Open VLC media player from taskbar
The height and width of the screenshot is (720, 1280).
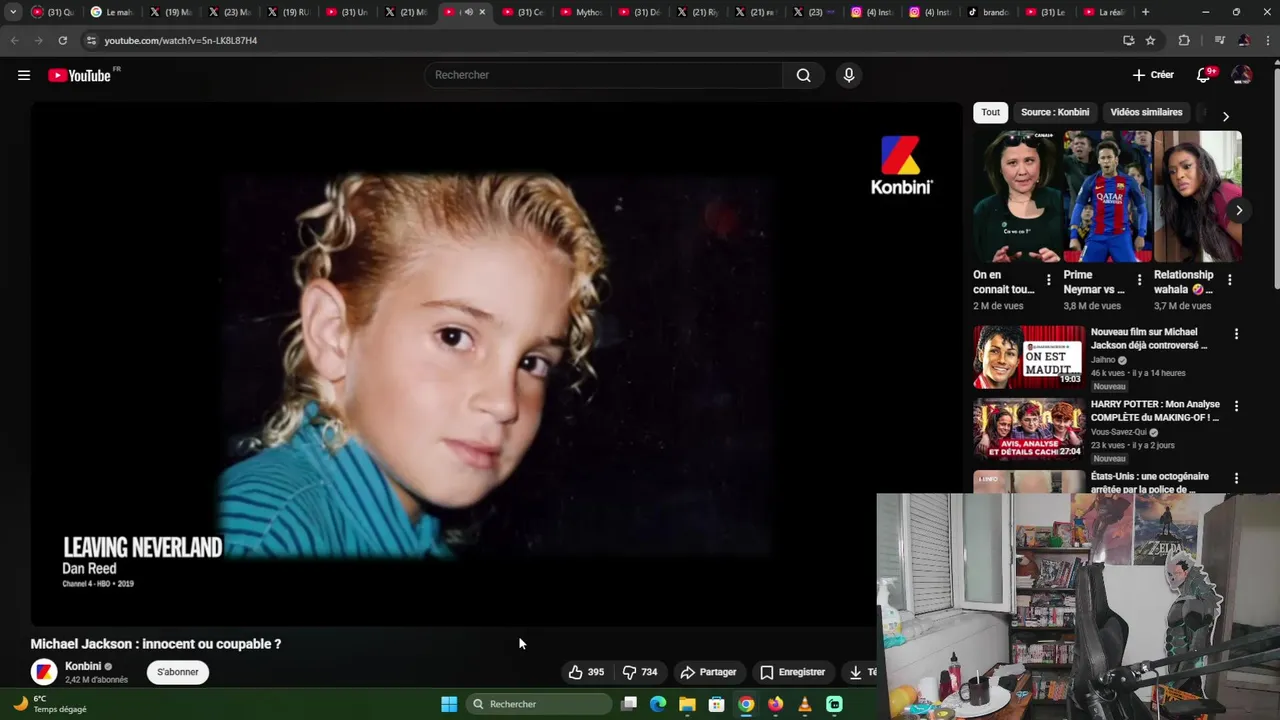click(x=804, y=704)
